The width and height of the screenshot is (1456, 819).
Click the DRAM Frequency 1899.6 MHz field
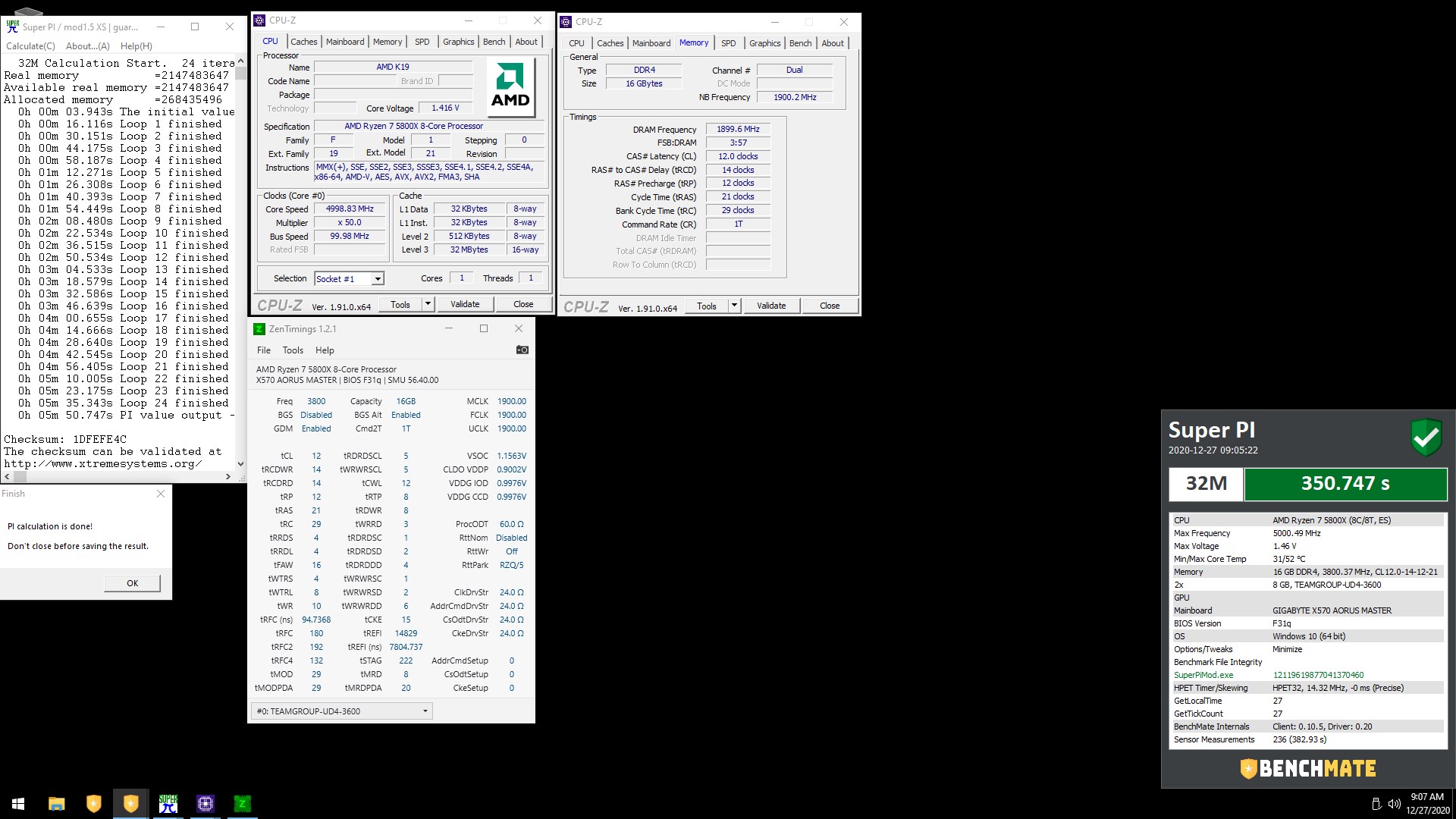[x=738, y=129]
